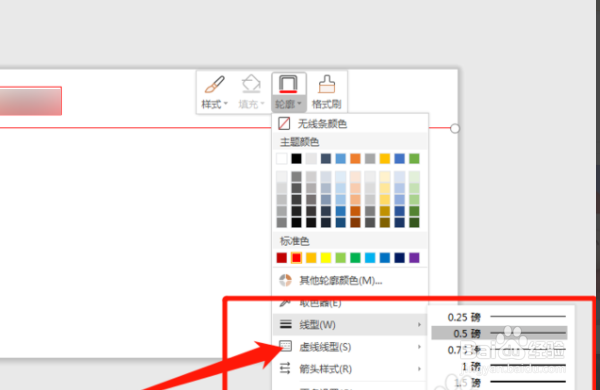Pick the light blue standard color swatch
Screen dimensions: 600x390
(370, 258)
